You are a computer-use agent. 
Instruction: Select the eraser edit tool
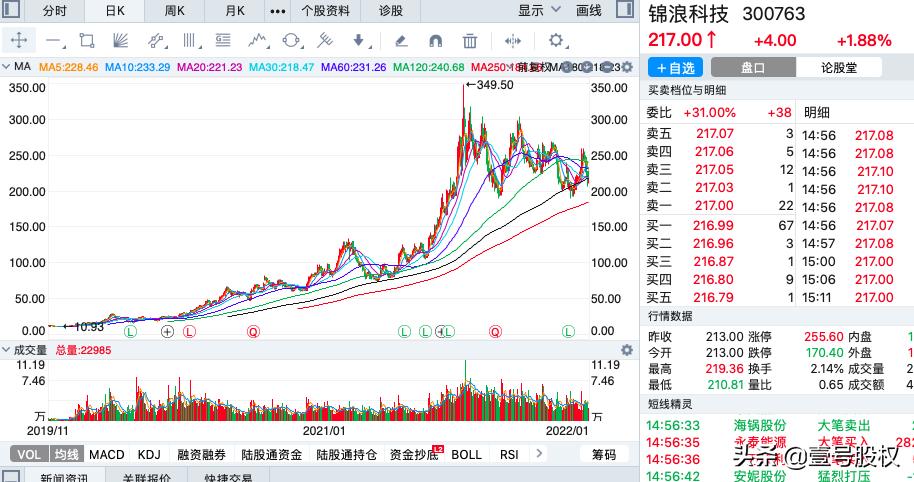[x=400, y=41]
